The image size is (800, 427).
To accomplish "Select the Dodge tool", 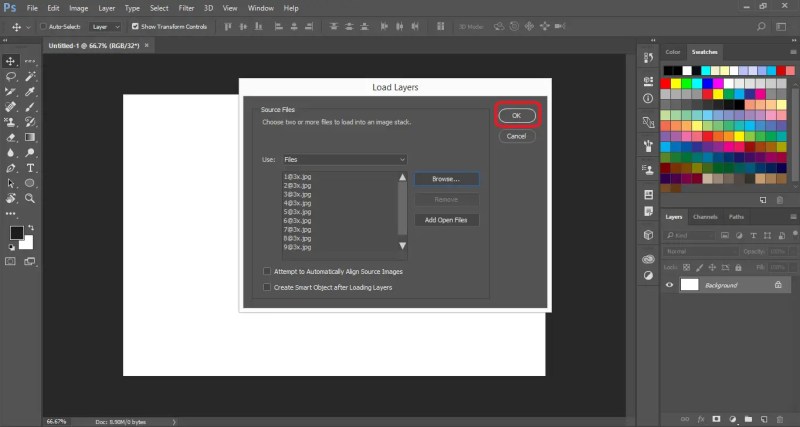I will tap(30, 153).
